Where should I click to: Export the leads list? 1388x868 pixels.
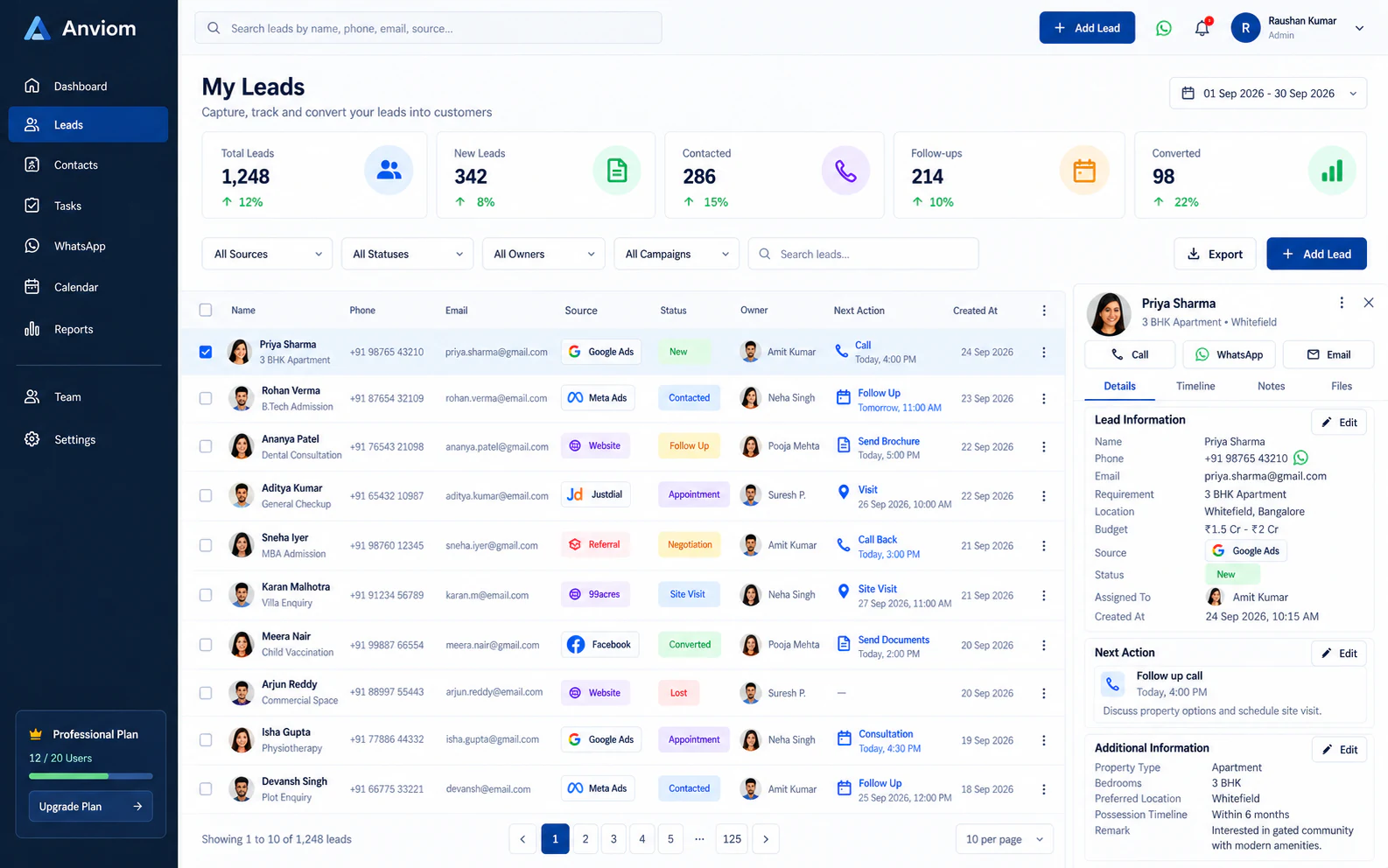coord(1215,254)
